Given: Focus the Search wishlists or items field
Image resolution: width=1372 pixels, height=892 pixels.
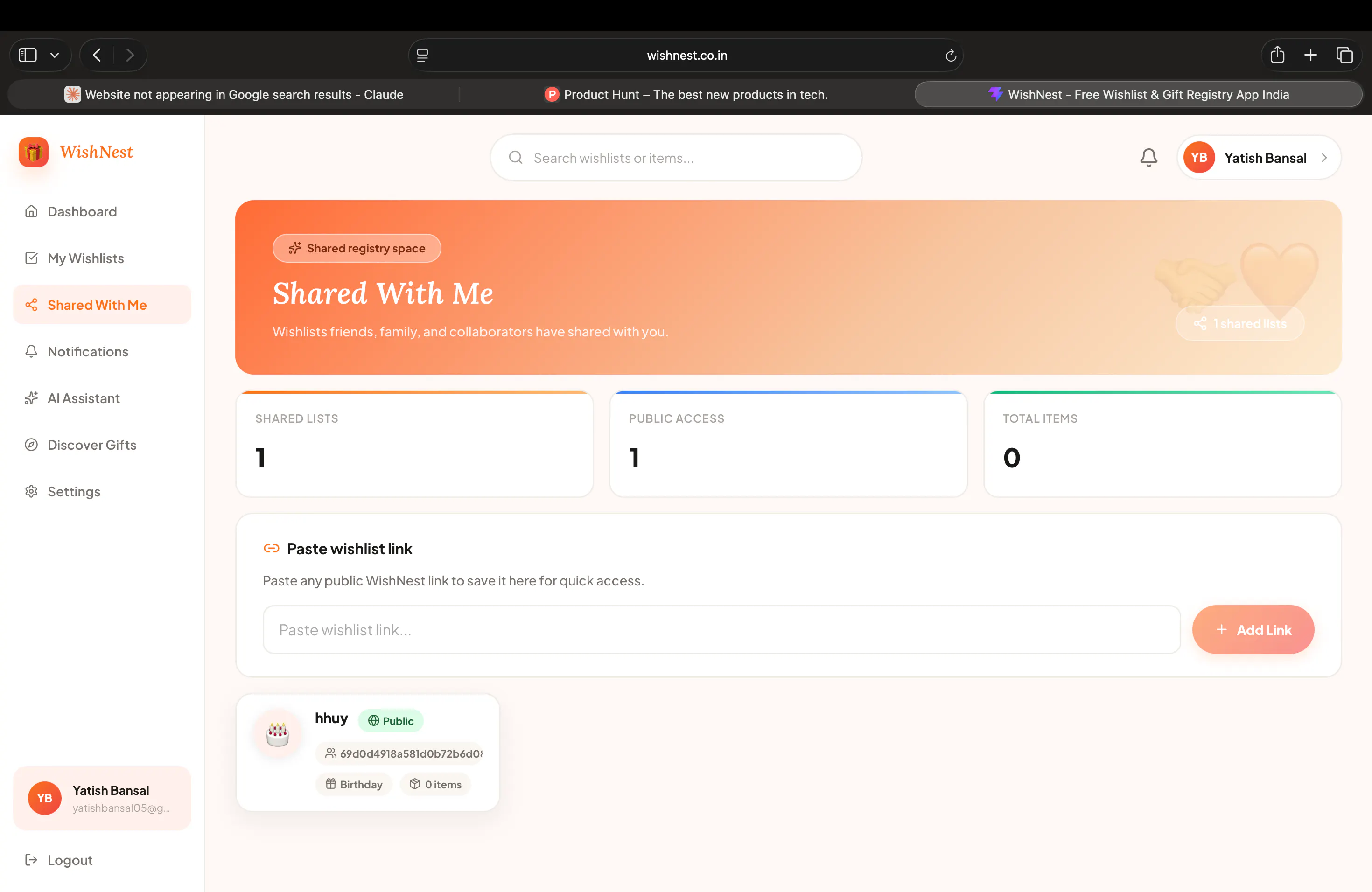Looking at the screenshot, I should click(x=676, y=157).
